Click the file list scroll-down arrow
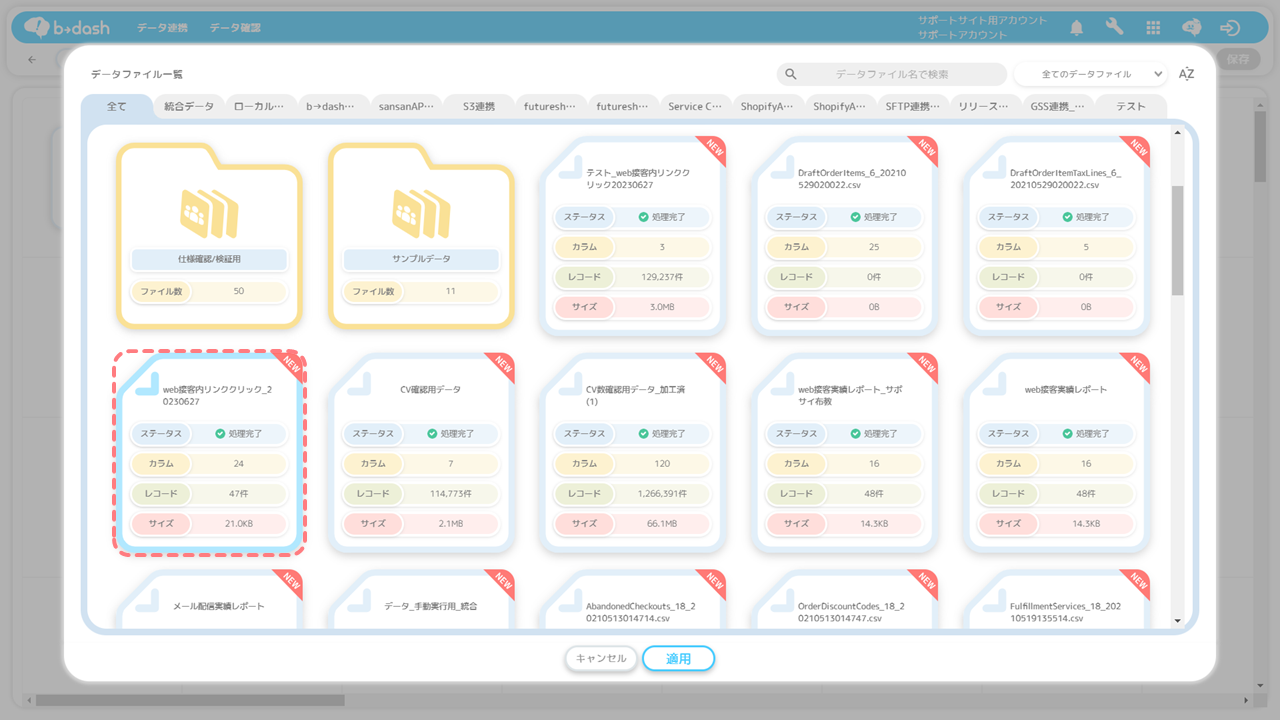The width and height of the screenshot is (1280, 720). tap(1177, 621)
